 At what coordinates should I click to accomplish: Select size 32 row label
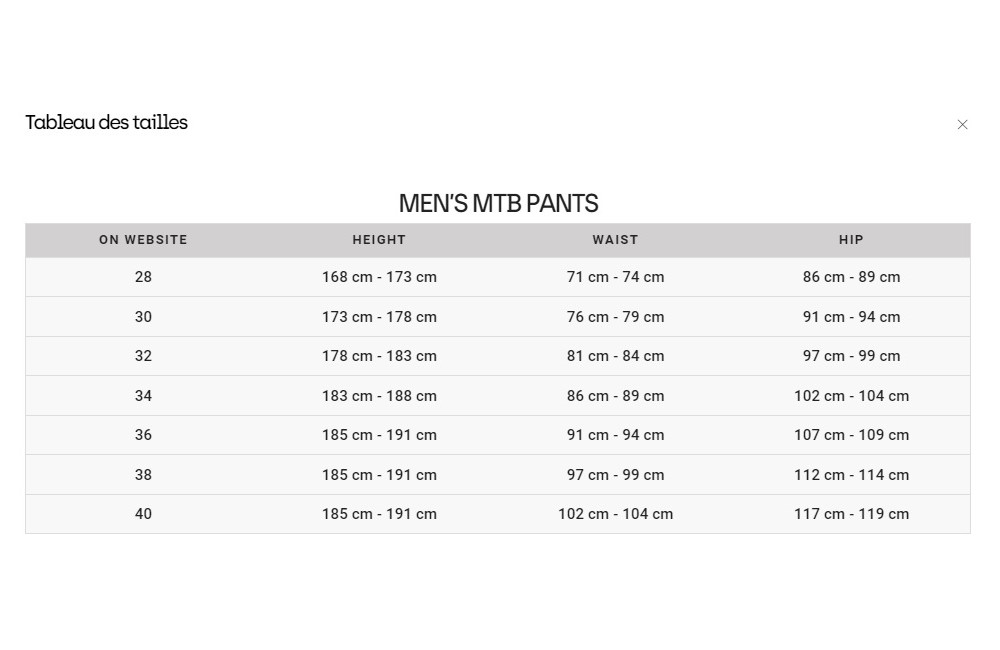143,356
